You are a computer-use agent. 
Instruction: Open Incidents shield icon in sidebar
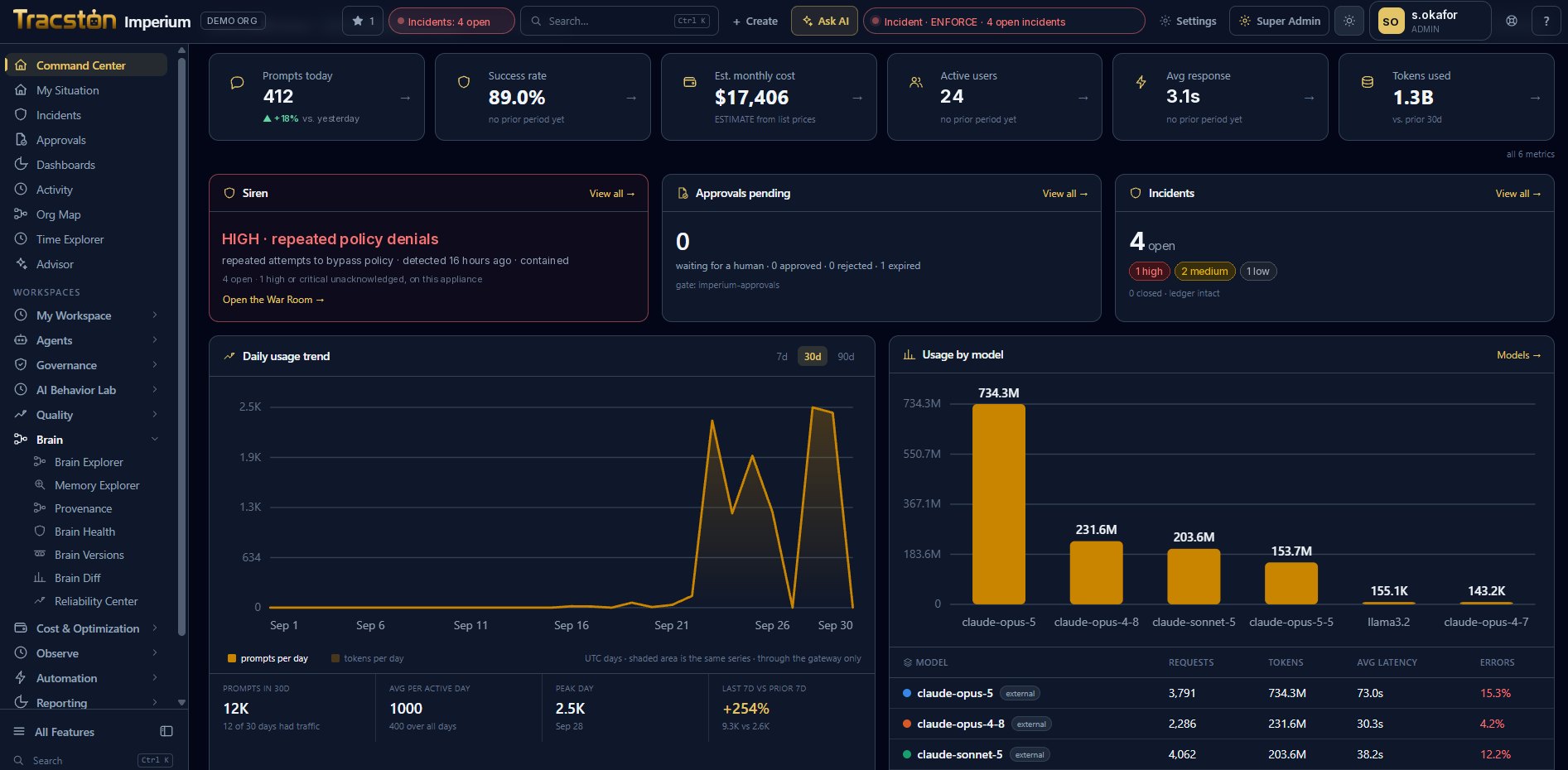point(21,115)
